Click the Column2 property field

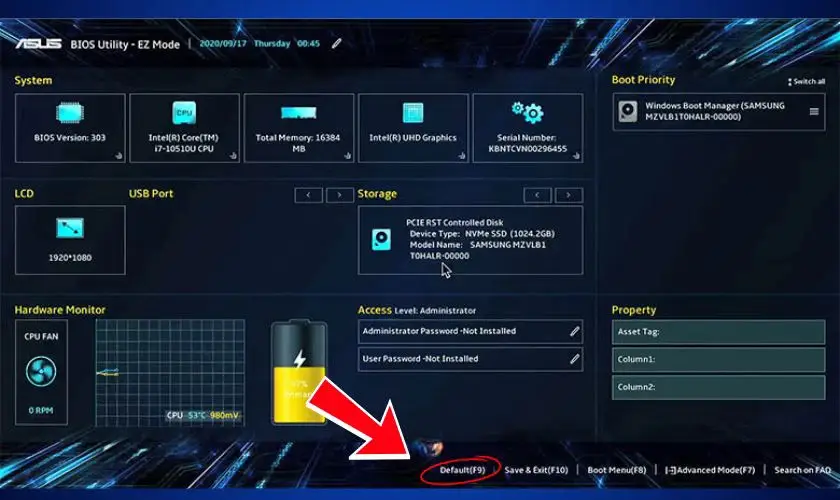718,387
